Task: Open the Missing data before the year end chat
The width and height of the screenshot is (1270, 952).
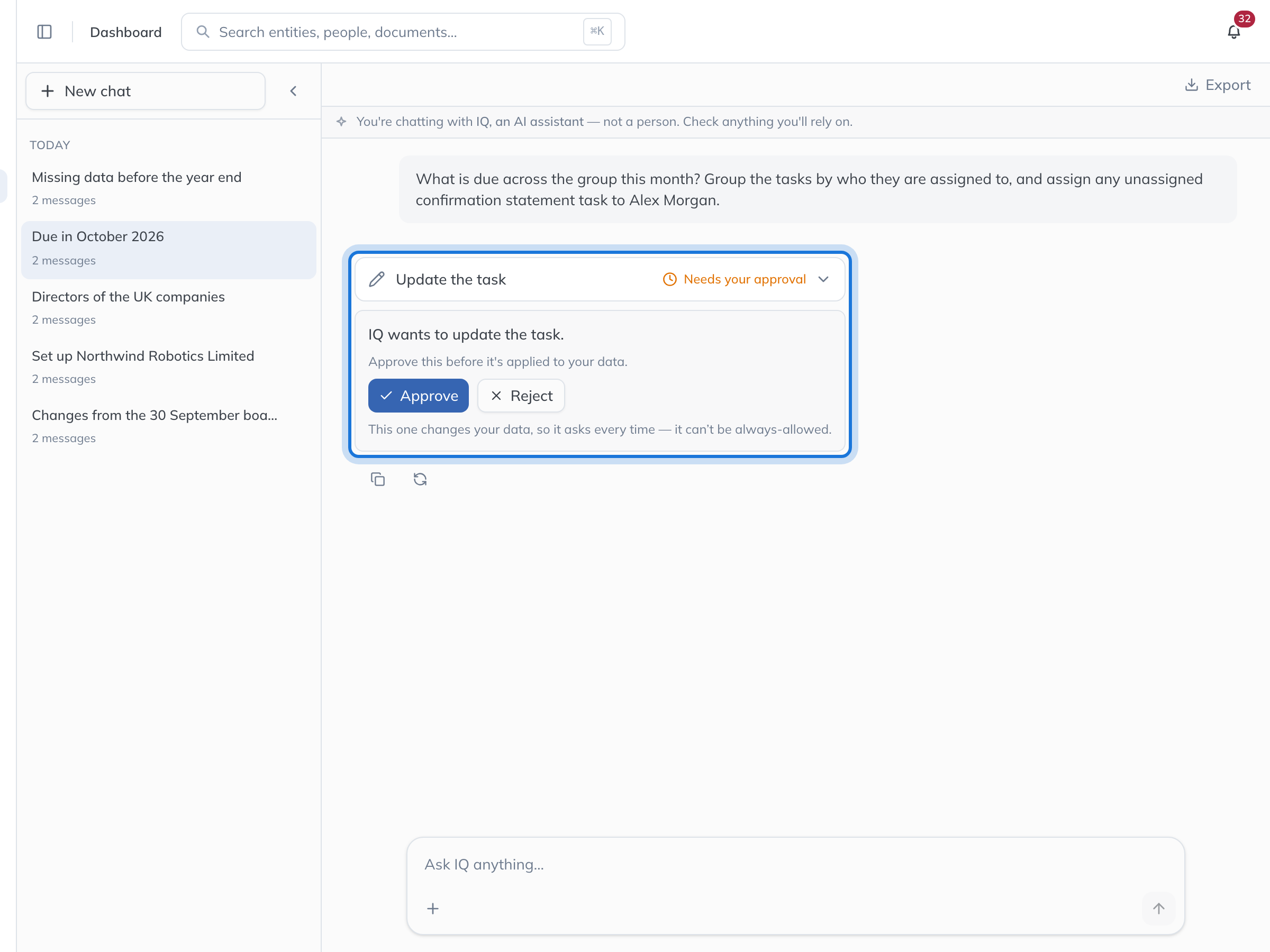Action: pos(168,188)
